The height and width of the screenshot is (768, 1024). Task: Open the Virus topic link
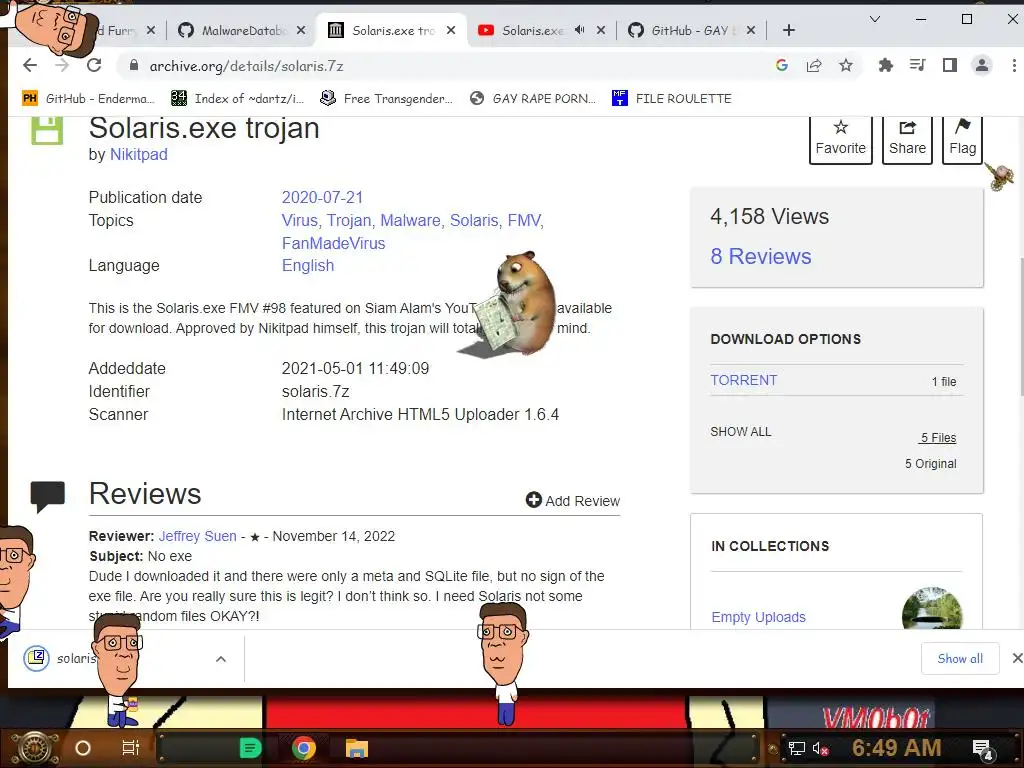301,221
